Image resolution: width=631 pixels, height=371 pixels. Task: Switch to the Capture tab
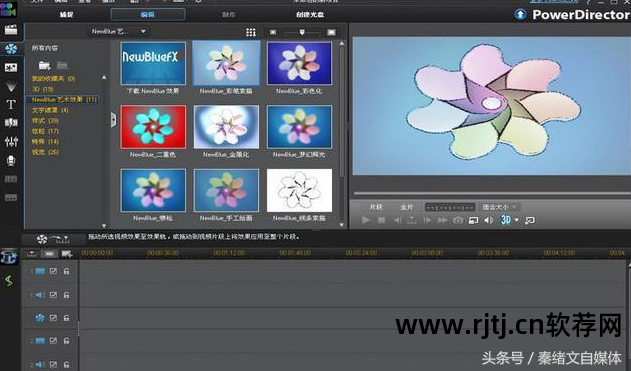(66, 14)
